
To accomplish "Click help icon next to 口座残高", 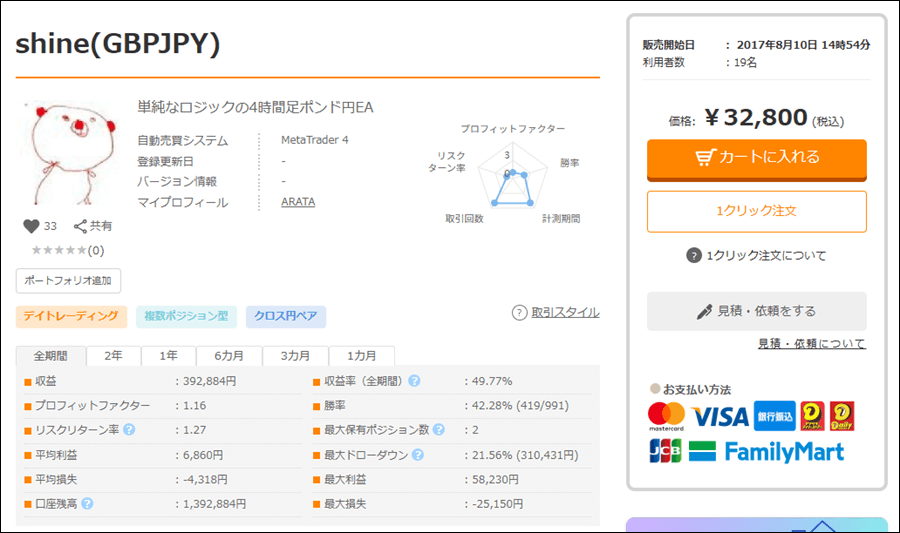I will click(x=87, y=503).
